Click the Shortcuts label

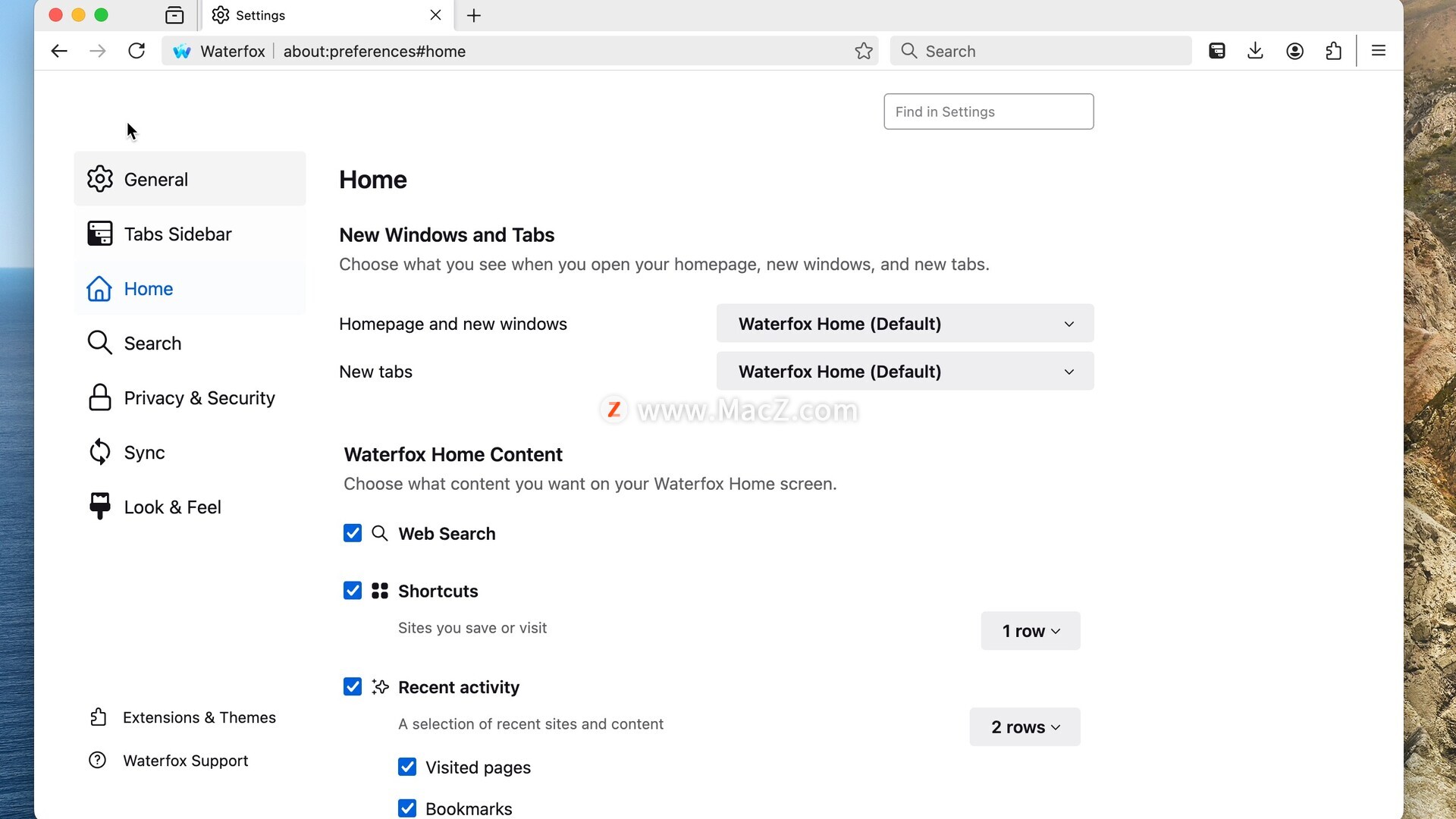438,591
